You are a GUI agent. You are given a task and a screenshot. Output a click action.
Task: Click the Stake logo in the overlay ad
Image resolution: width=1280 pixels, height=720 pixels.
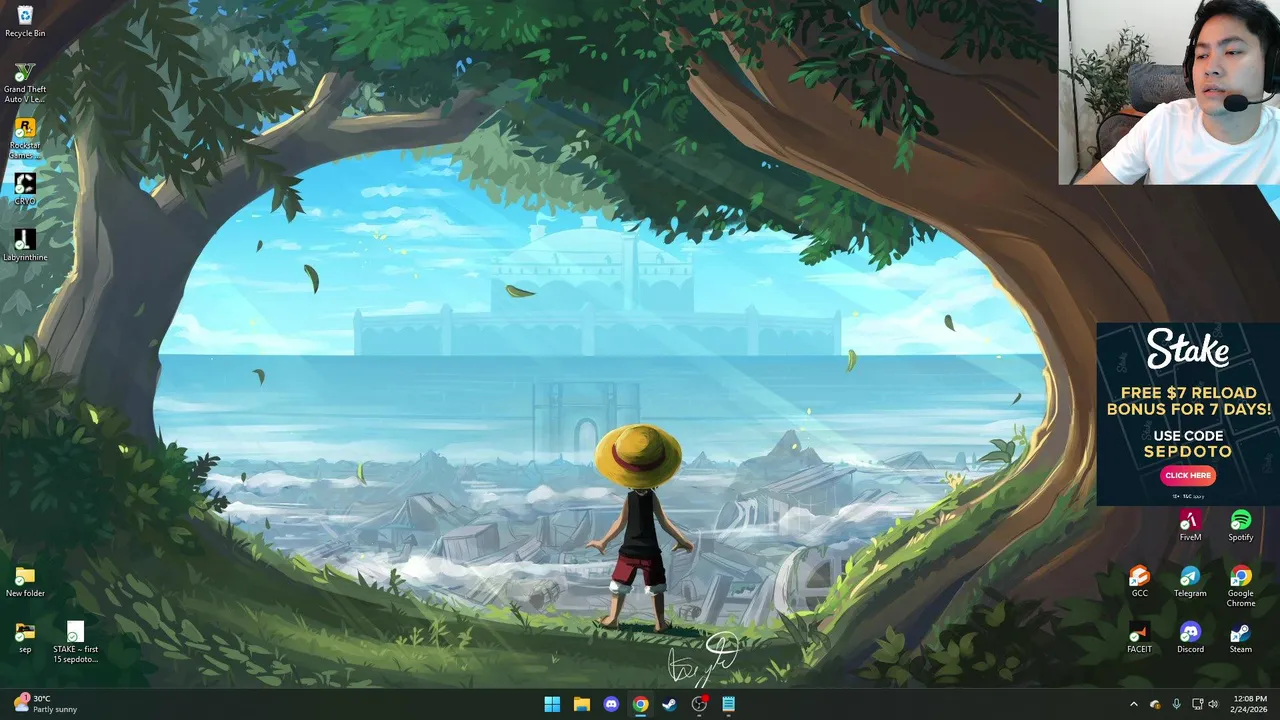tap(1188, 350)
